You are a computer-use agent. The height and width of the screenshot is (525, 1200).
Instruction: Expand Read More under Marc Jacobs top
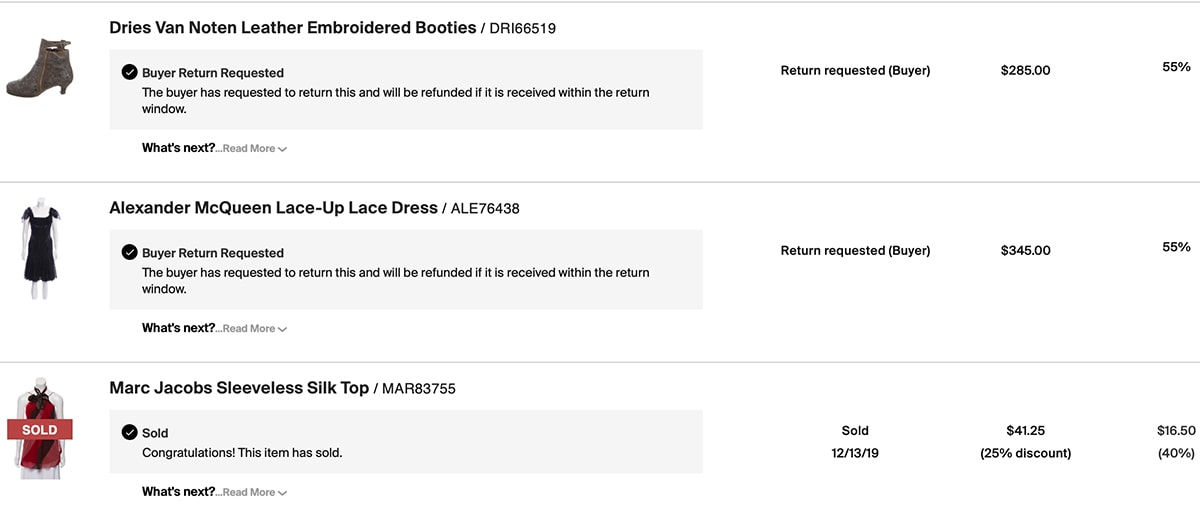[x=254, y=492]
